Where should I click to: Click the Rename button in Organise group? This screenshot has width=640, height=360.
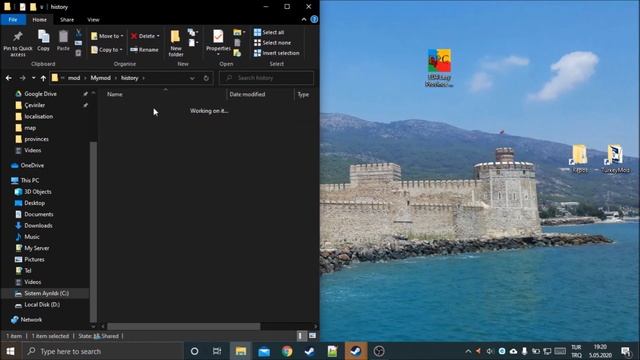144,50
